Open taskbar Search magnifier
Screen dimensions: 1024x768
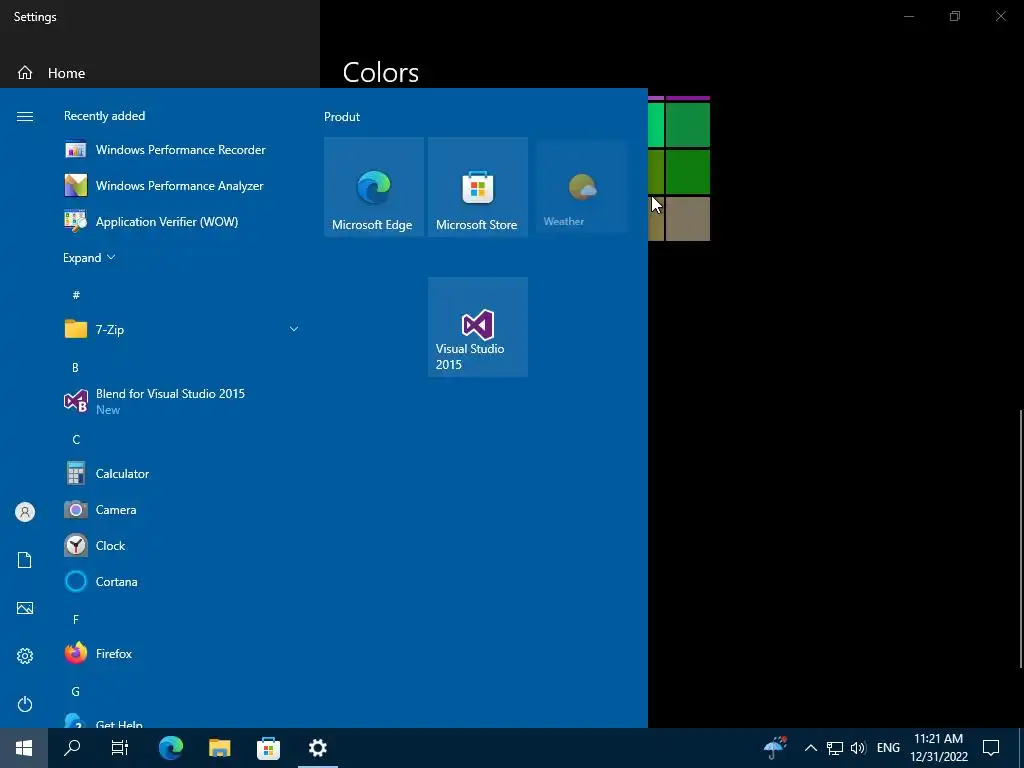click(x=72, y=748)
